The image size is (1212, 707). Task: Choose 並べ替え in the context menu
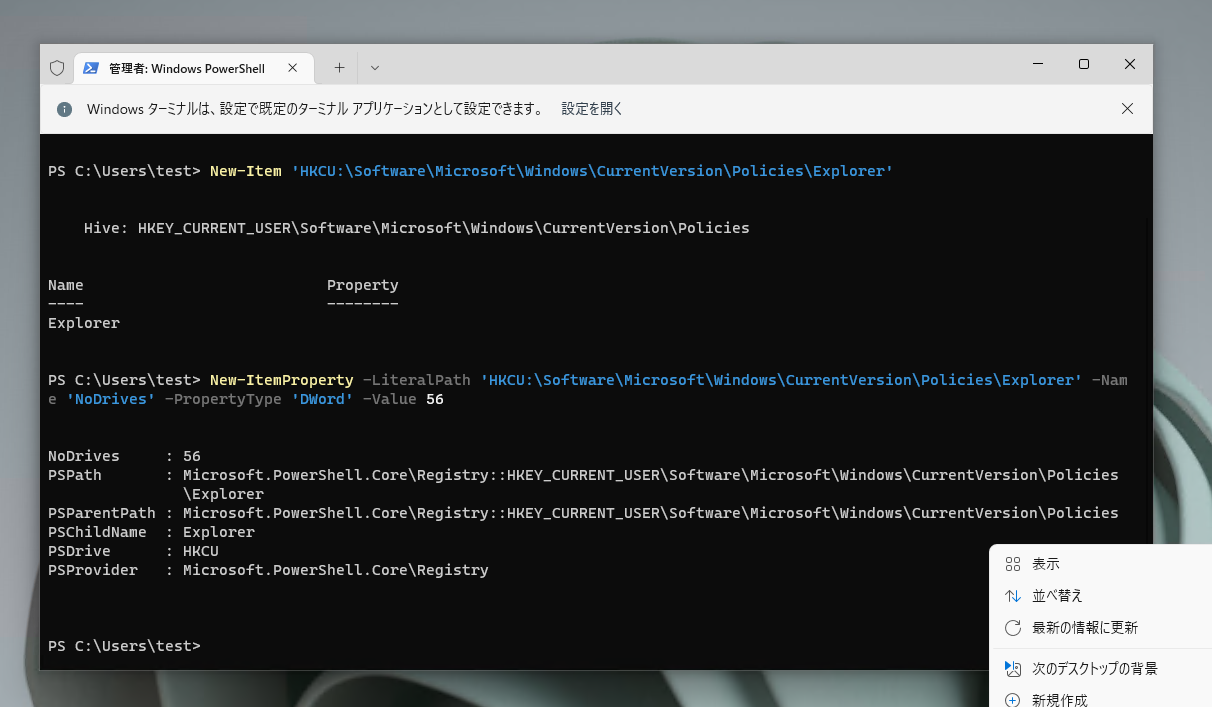tap(1100, 596)
